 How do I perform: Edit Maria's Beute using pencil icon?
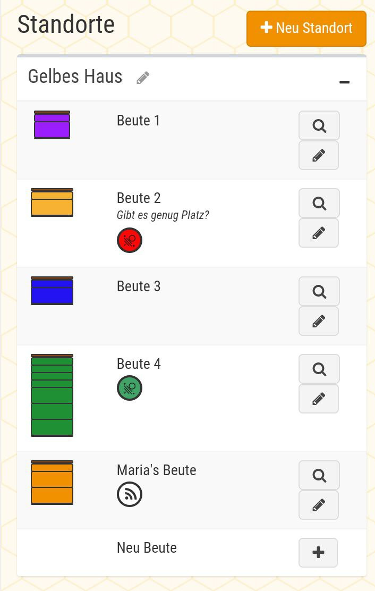coord(319,505)
